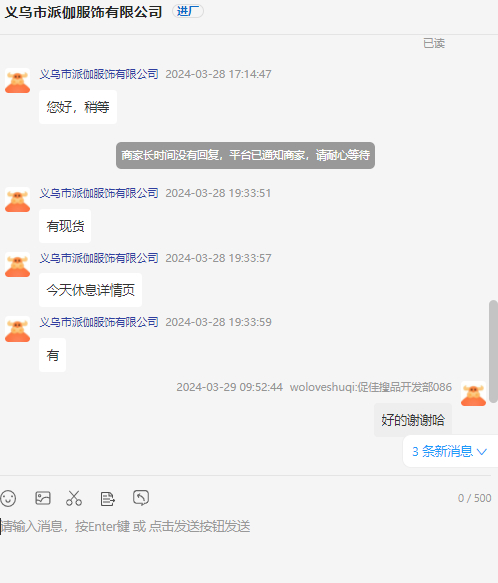Click the seller avatar beside 今天休息详情页

click(17, 264)
